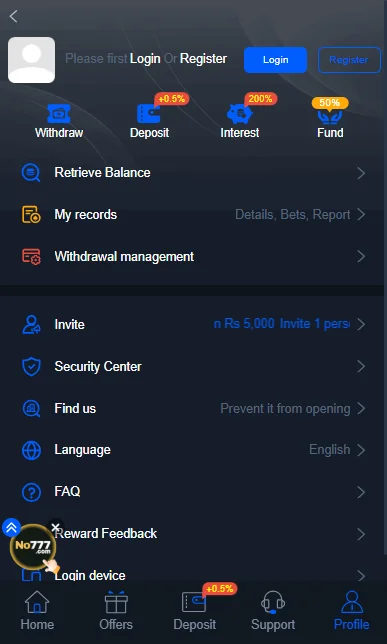Click the 'Prevent it from opening' text
Viewport: 387px width, 644px height.
click(285, 409)
